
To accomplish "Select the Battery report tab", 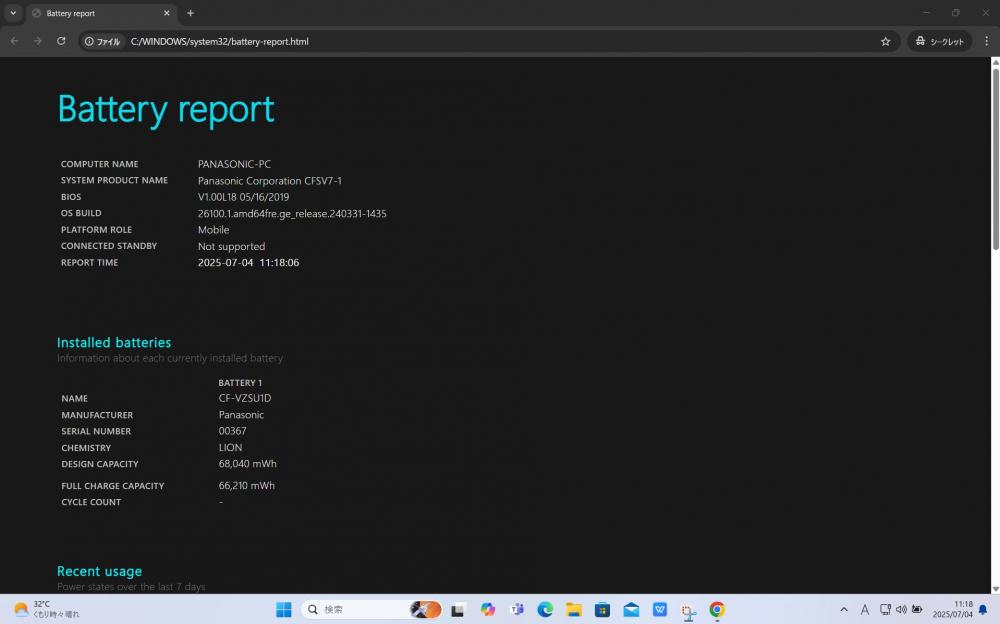I will 102,13.
